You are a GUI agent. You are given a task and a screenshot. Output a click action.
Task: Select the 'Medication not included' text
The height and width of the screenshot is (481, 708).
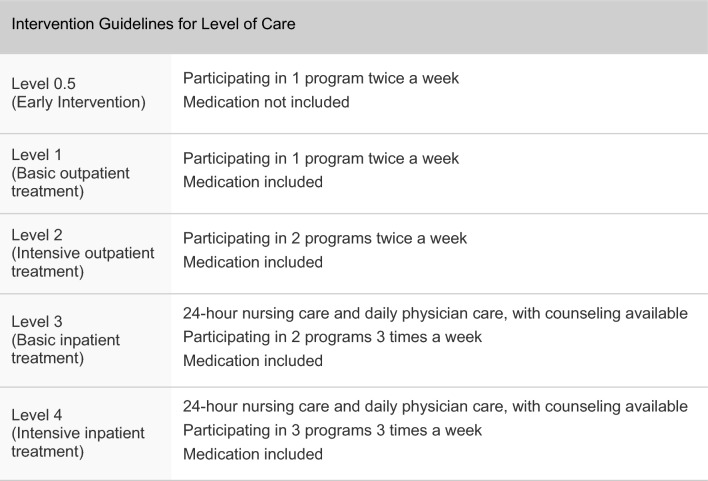[x=266, y=102]
